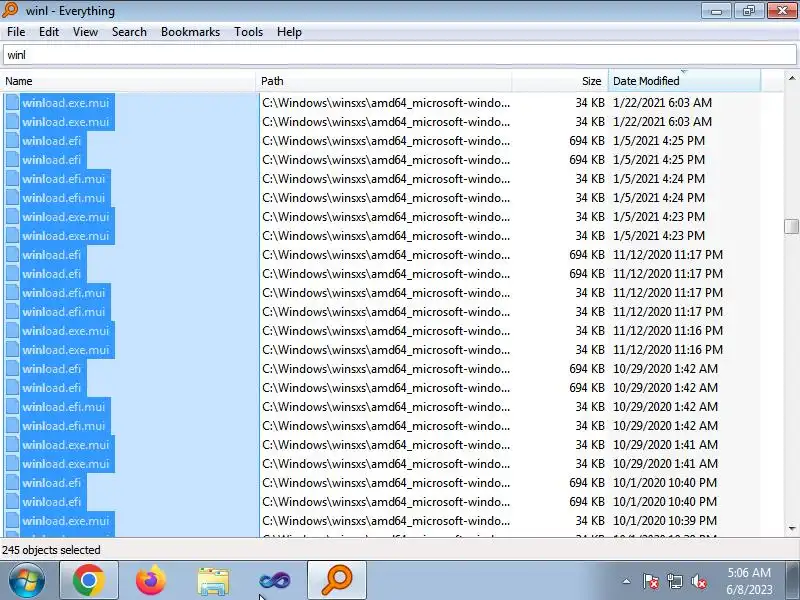
Task: Click path of first row dated 1/22/2021
Action: 386,103
